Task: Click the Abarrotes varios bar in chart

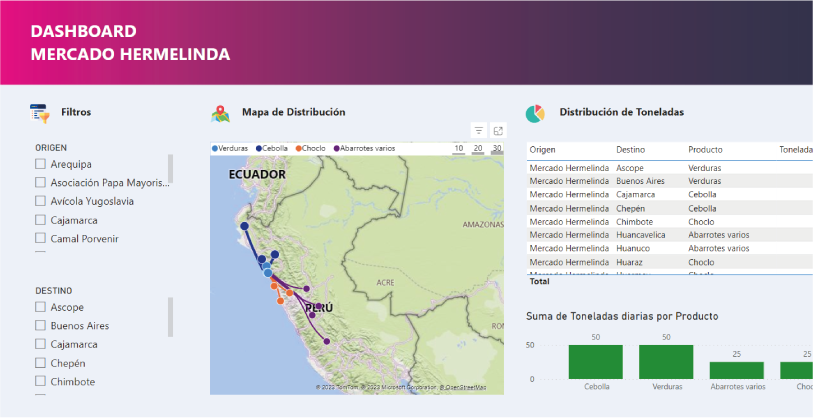Action: [x=736, y=370]
